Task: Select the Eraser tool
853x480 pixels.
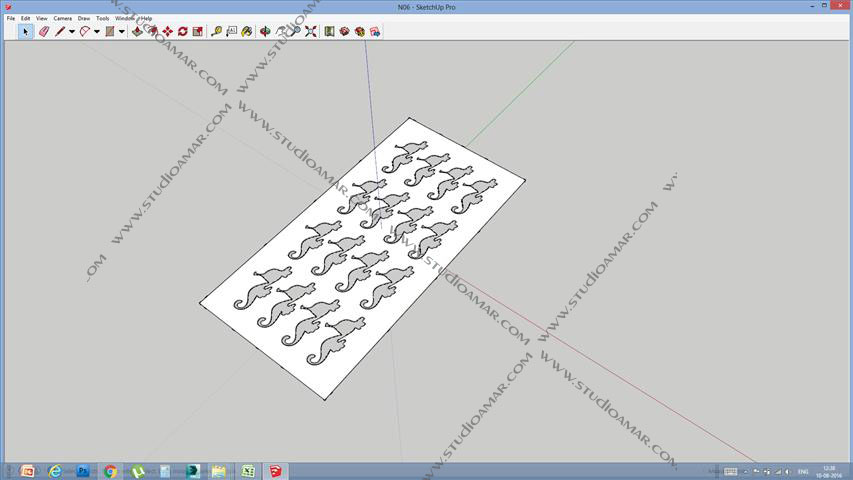Action: (44, 32)
